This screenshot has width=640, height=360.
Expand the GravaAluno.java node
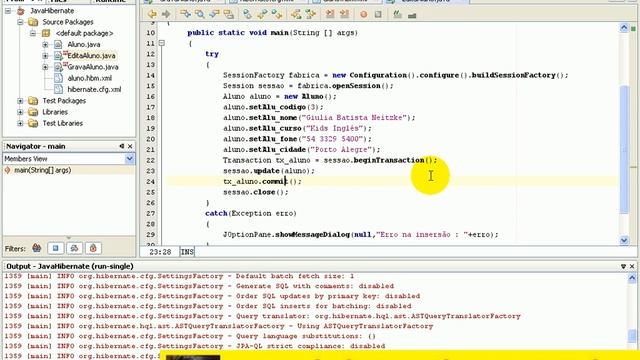45,67
